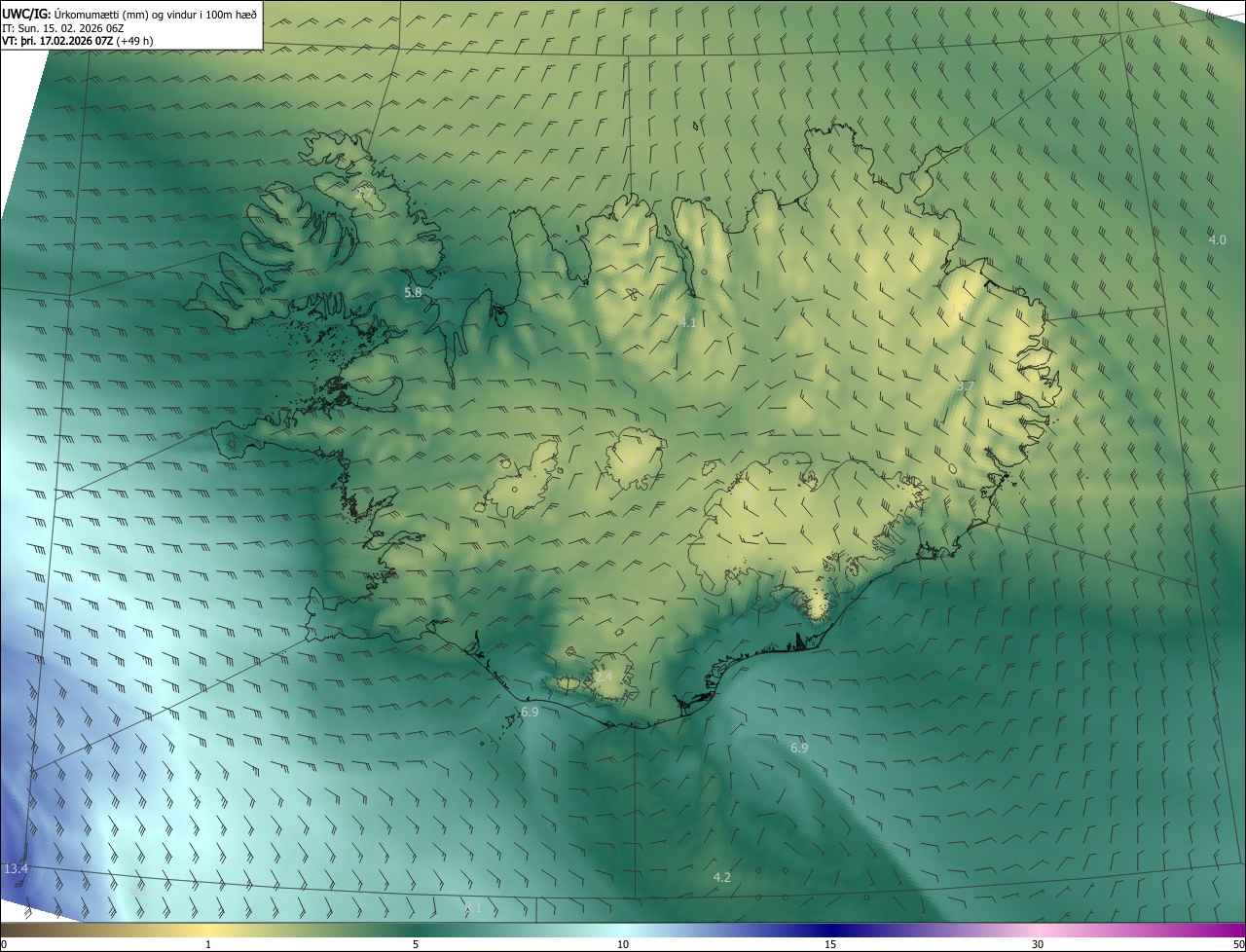Click the 3.7 value in east Iceland
The width and height of the screenshot is (1246, 952).
click(965, 386)
